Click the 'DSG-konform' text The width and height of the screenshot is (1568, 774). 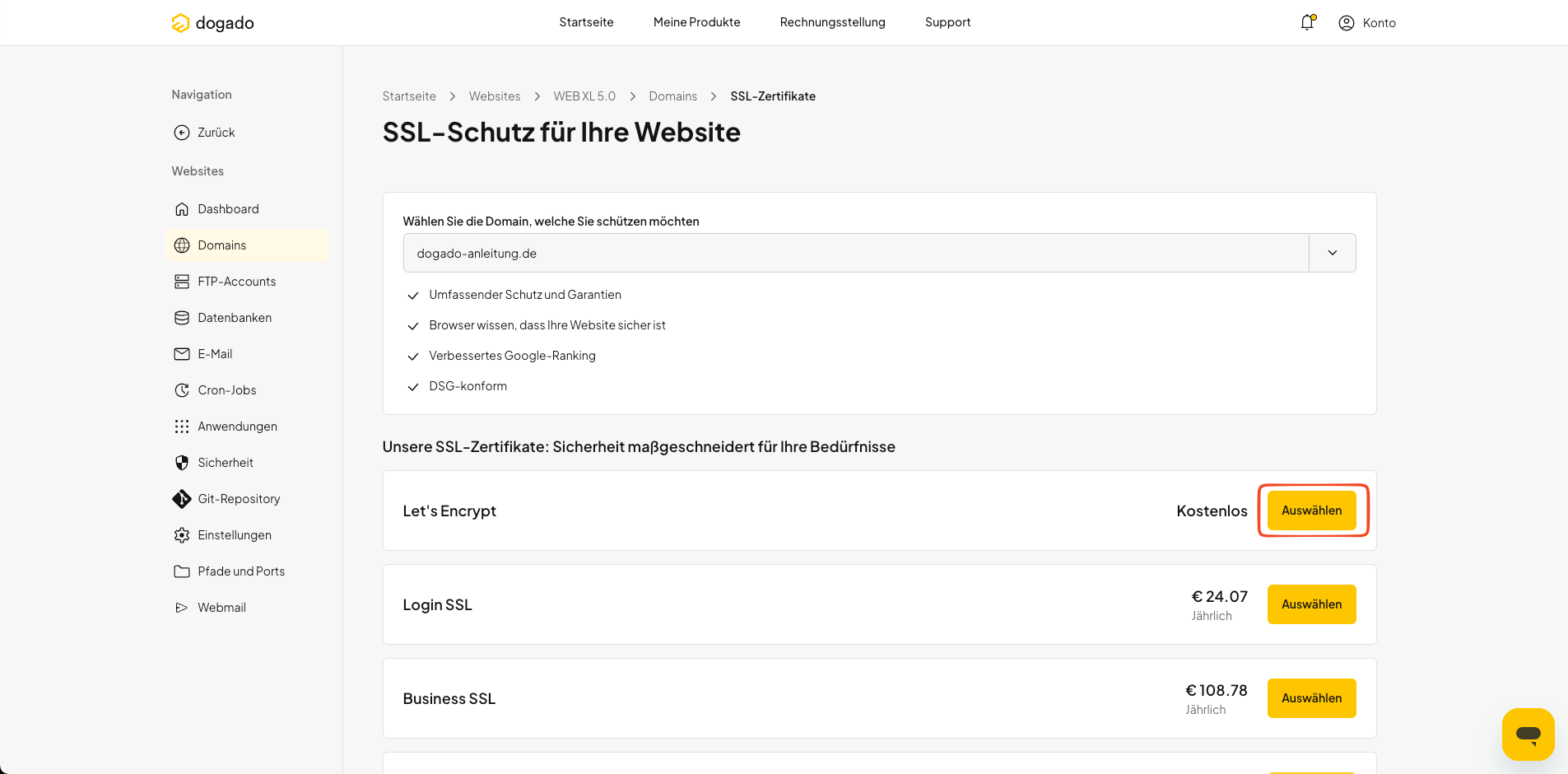[x=468, y=386]
